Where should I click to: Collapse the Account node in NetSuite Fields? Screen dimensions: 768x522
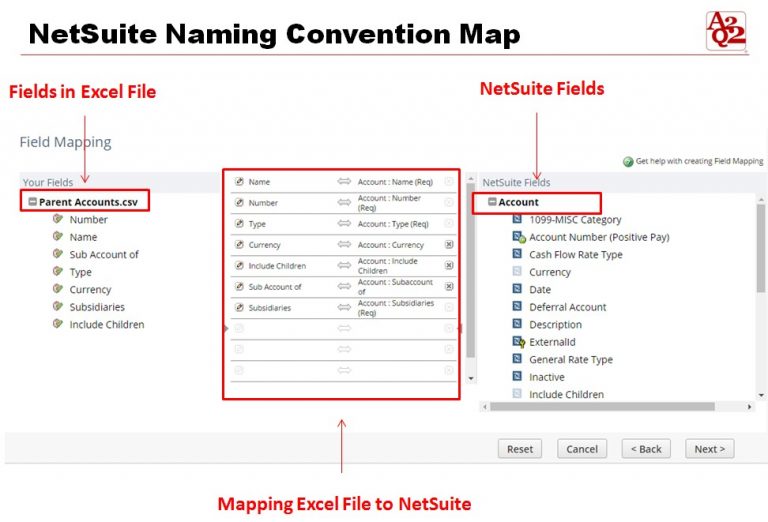coord(492,202)
